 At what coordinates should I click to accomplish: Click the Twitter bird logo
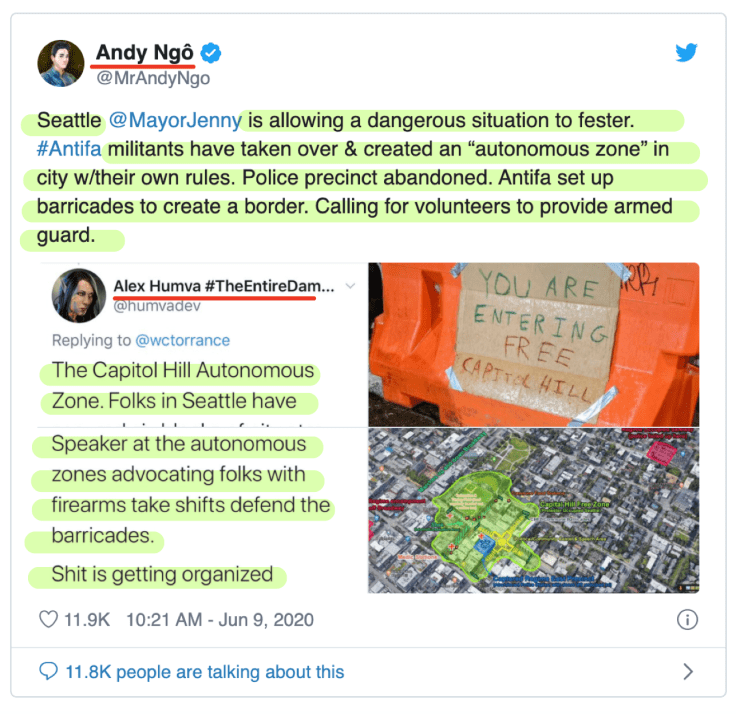686,53
